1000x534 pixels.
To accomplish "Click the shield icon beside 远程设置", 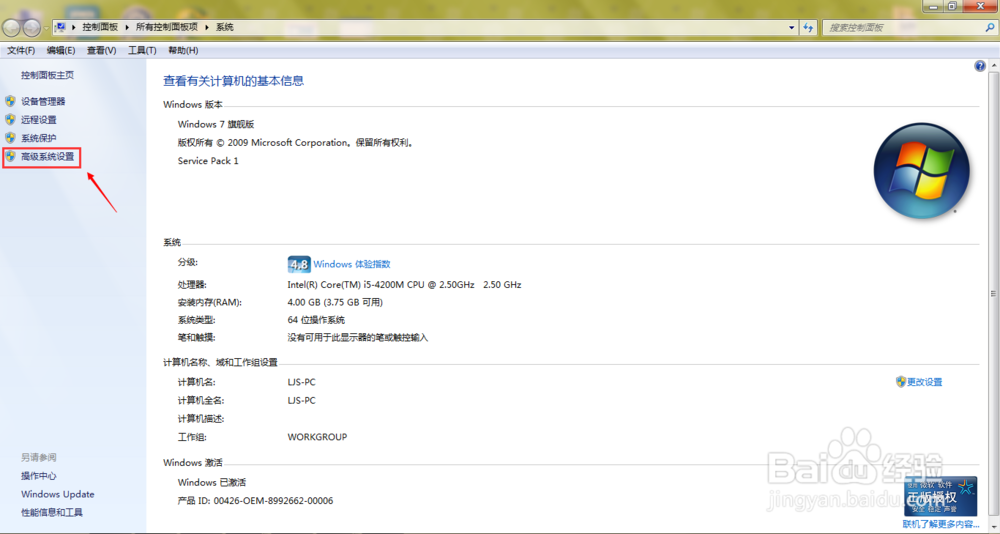I will pyautogui.click(x=10, y=119).
